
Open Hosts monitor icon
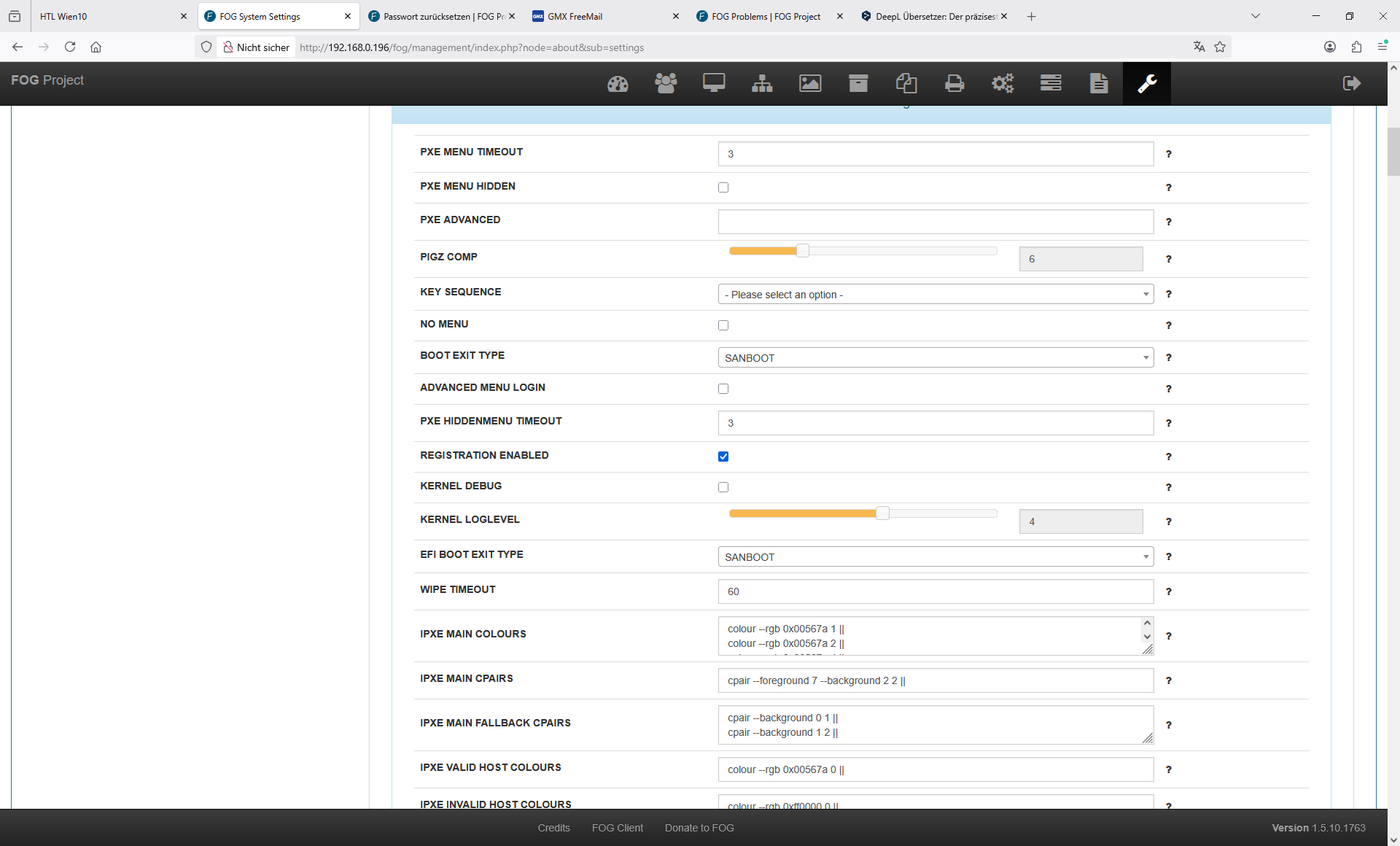coord(713,83)
